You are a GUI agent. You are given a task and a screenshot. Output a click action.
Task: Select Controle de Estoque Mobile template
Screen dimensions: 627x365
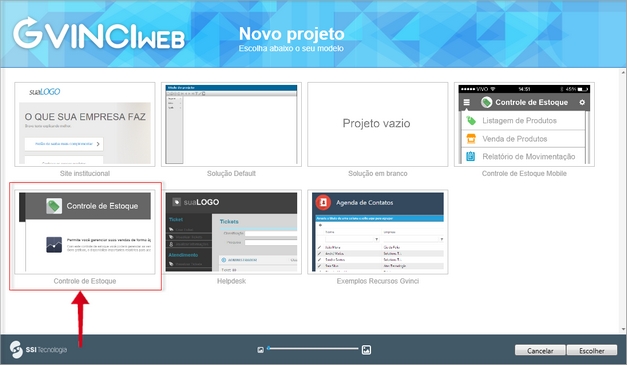(x=524, y=124)
